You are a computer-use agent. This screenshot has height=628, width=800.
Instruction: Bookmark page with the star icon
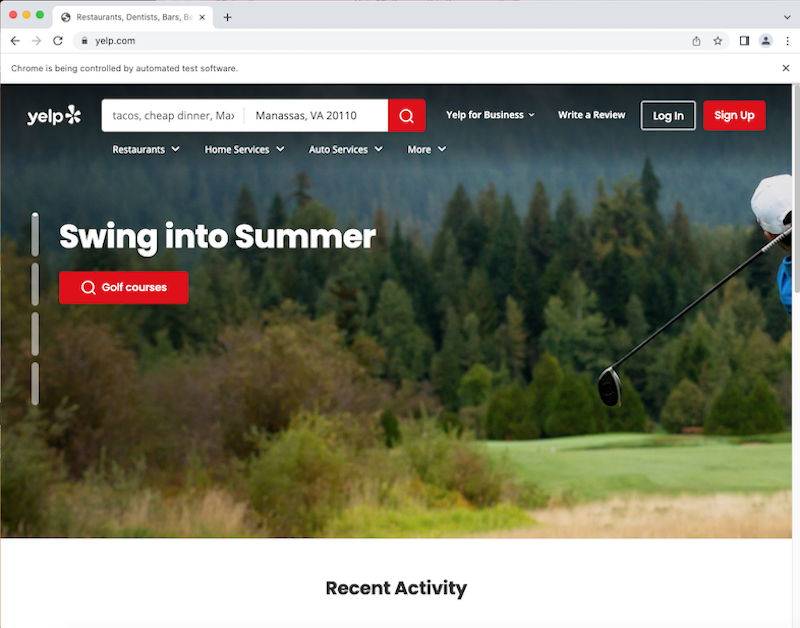click(718, 41)
